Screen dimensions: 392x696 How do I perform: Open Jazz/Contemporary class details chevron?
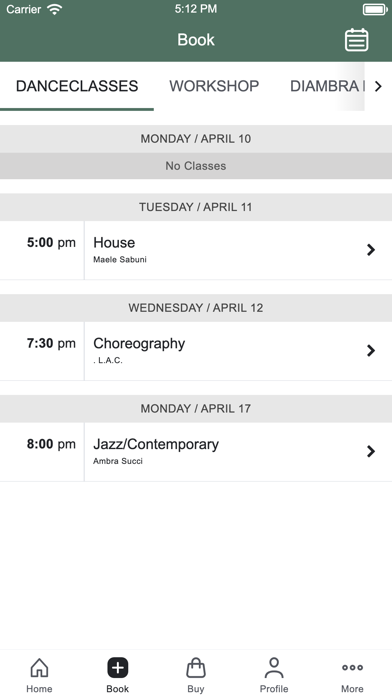(371, 451)
